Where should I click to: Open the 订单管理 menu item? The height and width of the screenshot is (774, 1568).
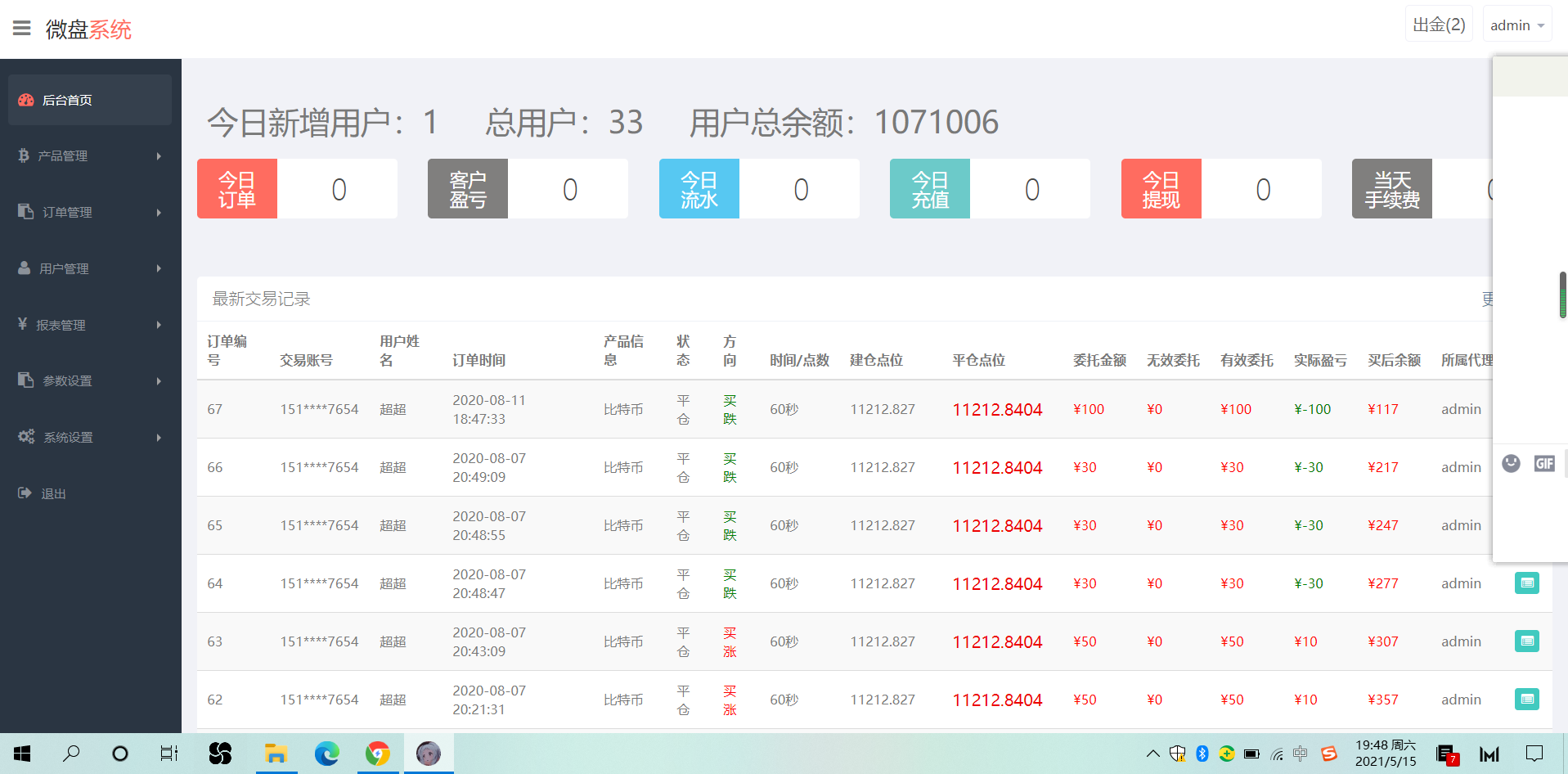(x=90, y=212)
